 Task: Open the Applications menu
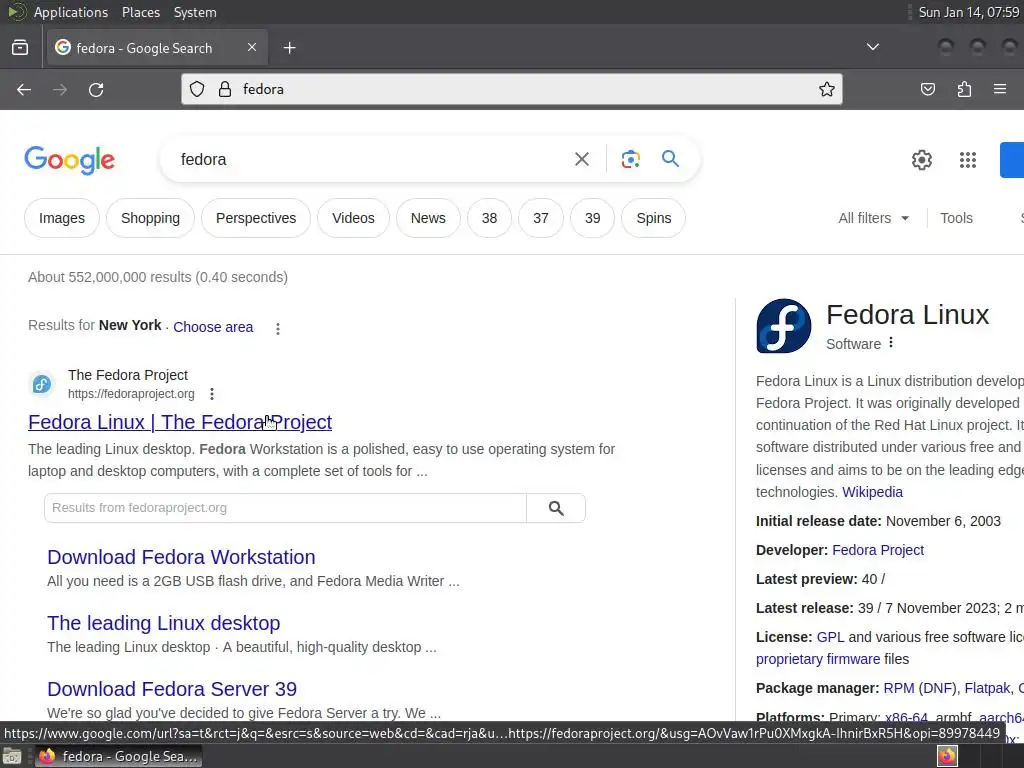coord(71,12)
